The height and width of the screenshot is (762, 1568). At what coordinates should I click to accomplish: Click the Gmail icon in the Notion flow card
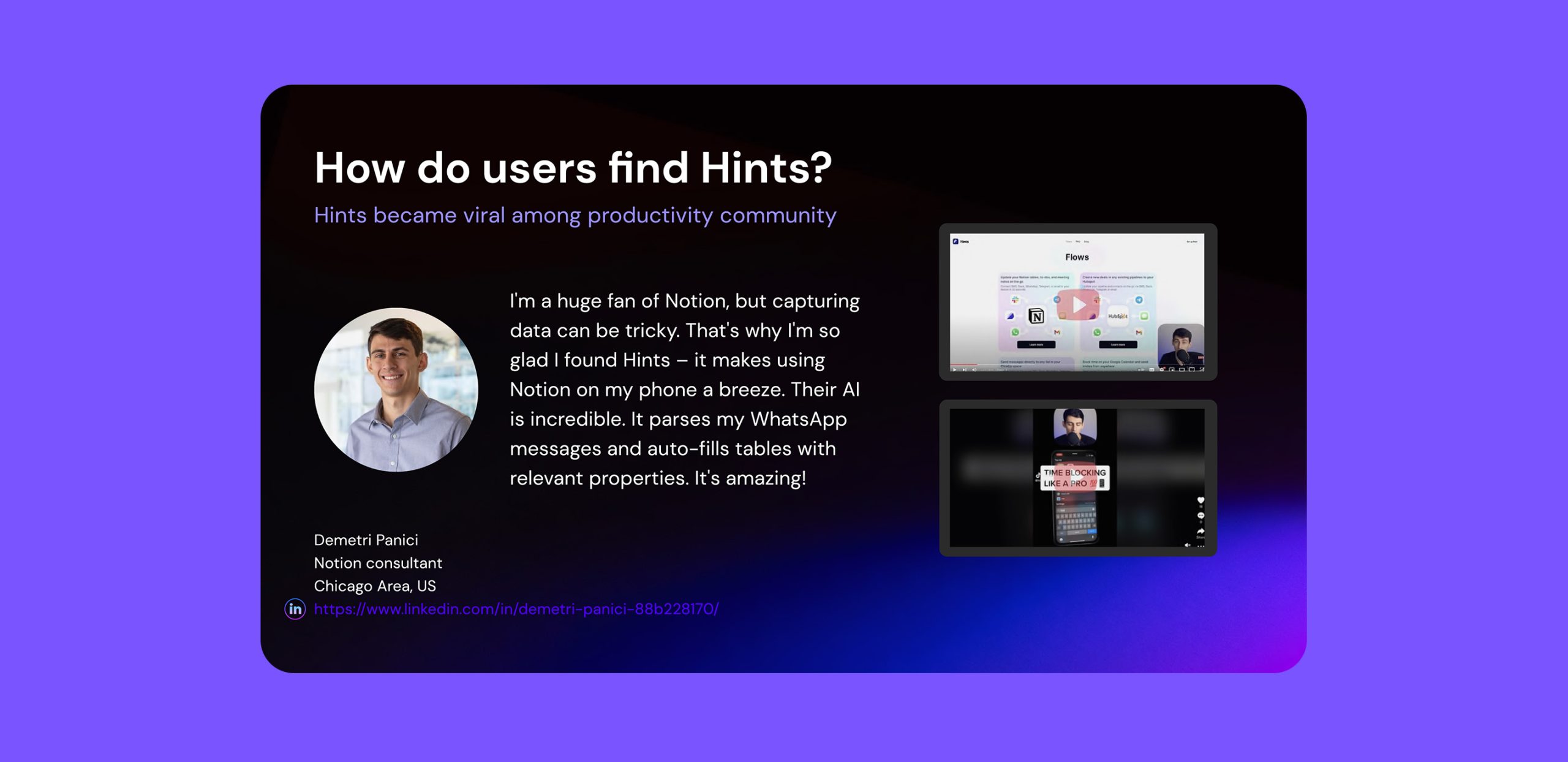coord(1057,332)
